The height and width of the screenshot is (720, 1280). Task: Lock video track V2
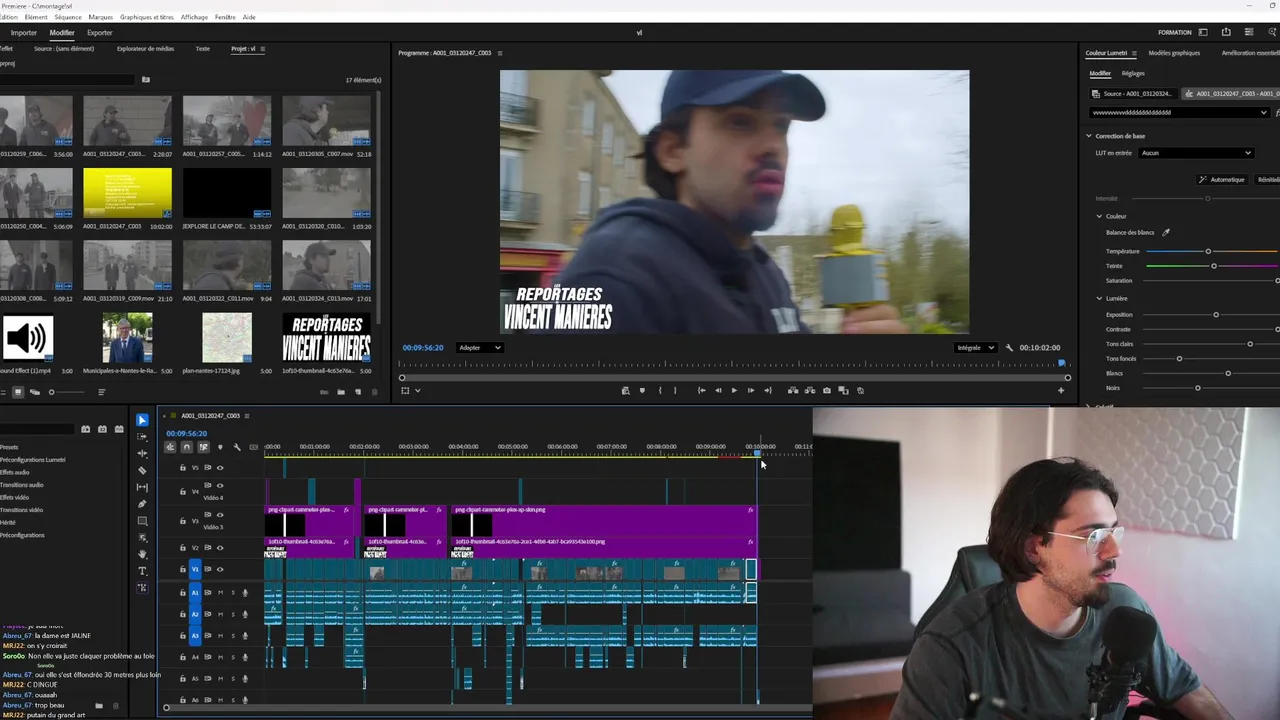coord(182,548)
